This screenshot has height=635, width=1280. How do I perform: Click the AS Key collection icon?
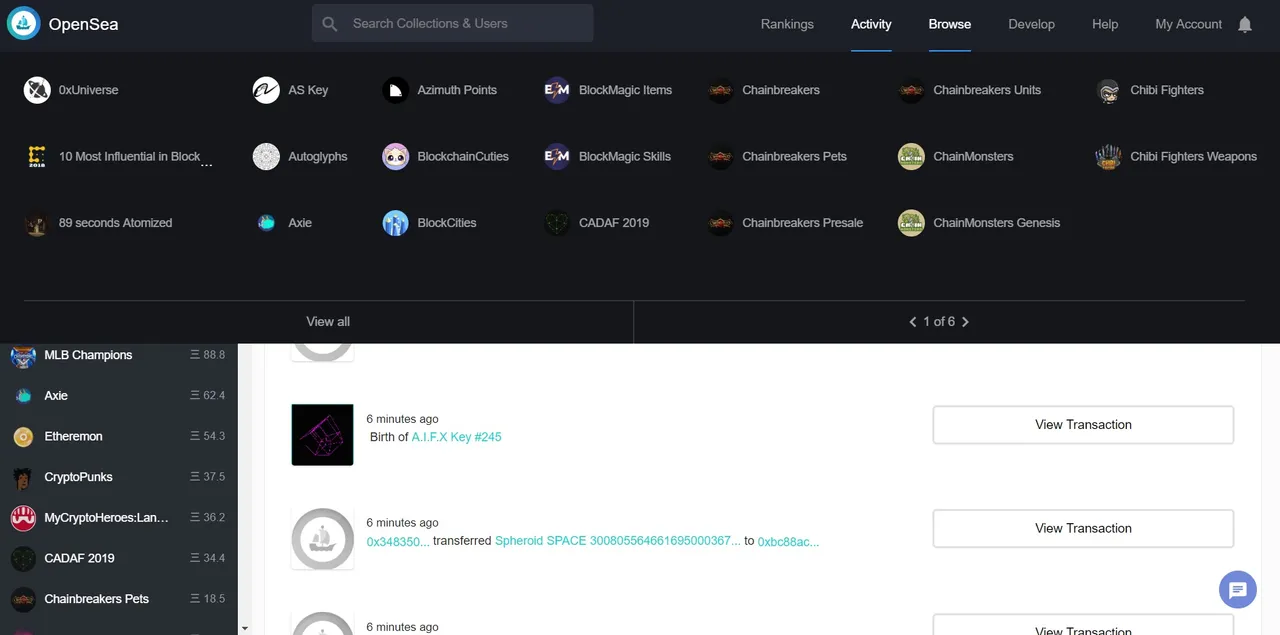pyautogui.click(x=266, y=90)
